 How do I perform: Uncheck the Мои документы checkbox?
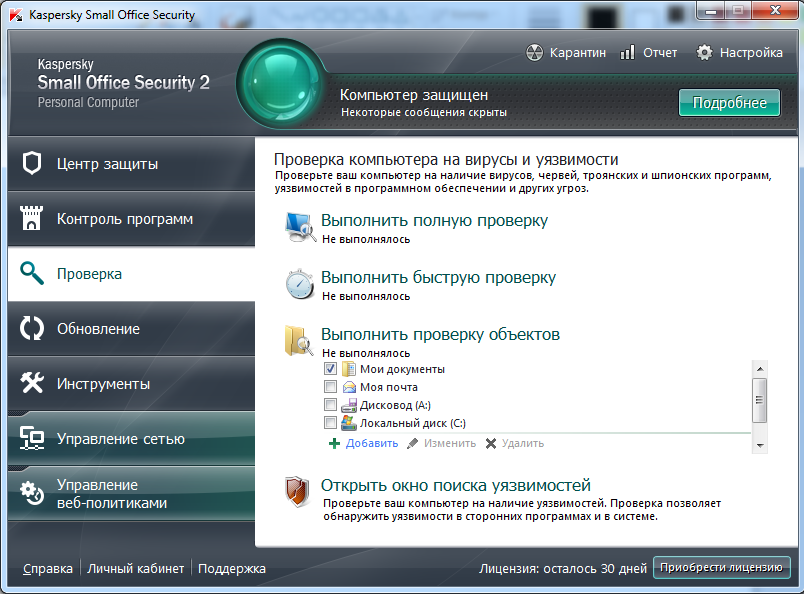tap(330, 369)
